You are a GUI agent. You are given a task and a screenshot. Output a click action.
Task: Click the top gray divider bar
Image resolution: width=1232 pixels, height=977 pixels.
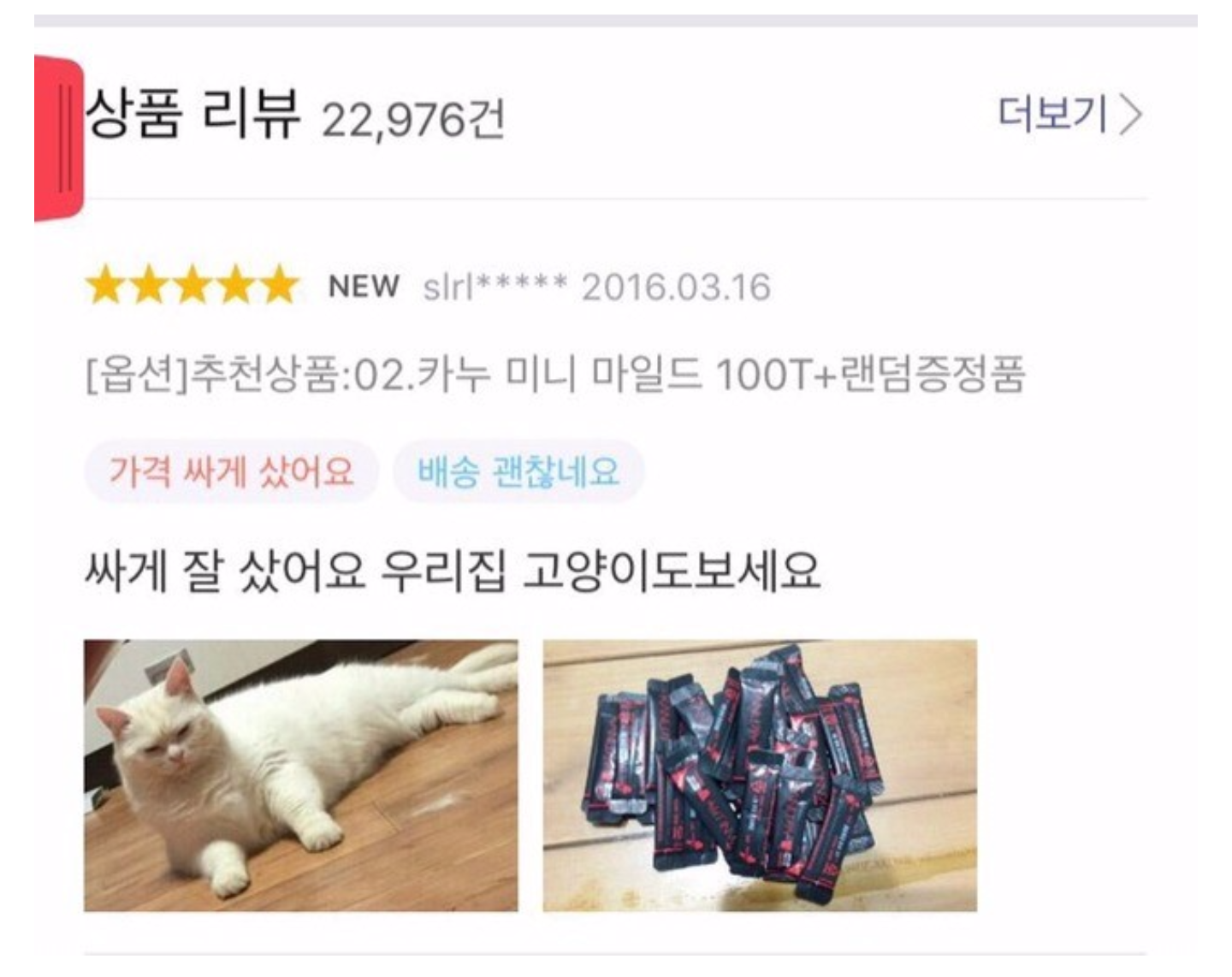pyautogui.click(x=616, y=21)
